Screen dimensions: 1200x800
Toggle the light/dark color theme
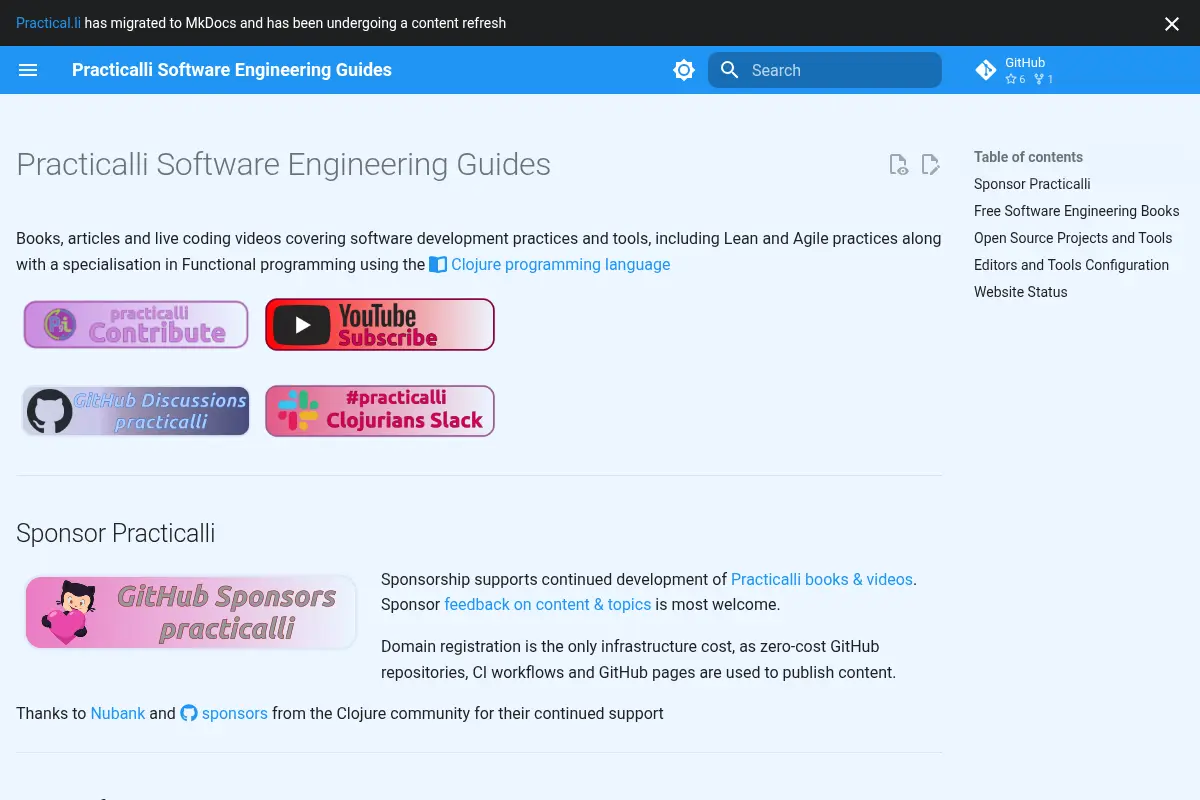click(x=684, y=70)
